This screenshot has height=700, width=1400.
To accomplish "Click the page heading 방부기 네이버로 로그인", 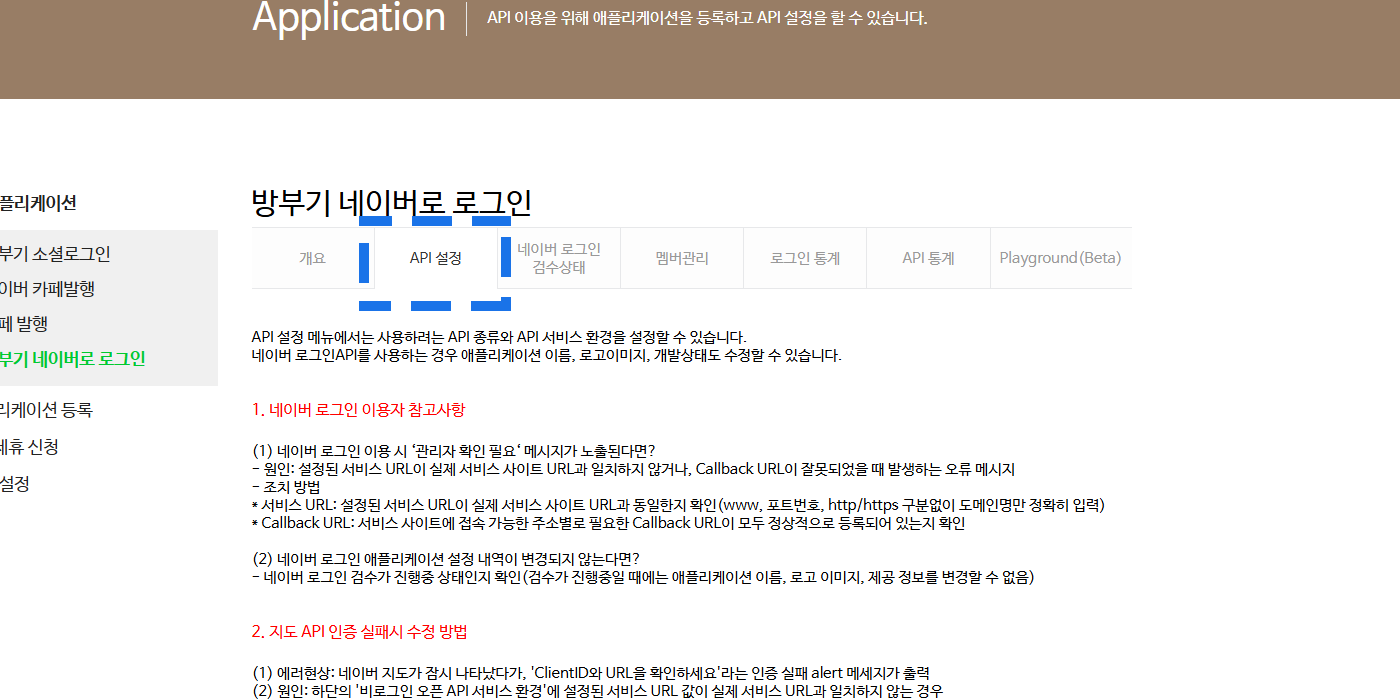I will 391,202.
